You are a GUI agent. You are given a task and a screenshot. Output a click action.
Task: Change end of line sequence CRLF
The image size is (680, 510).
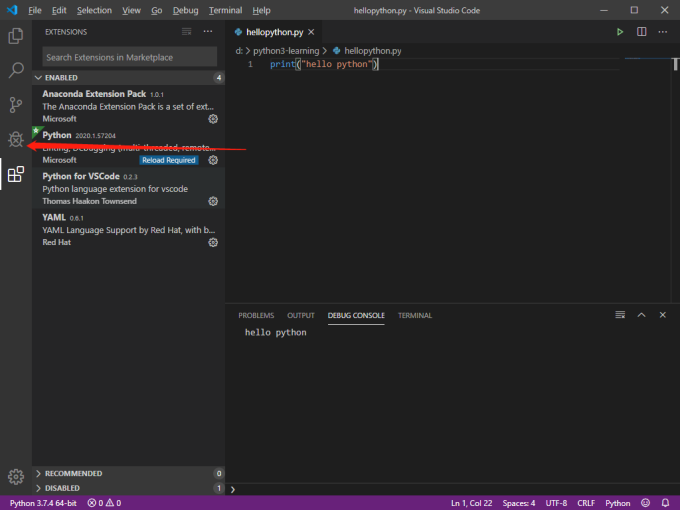click(x=586, y=503)
